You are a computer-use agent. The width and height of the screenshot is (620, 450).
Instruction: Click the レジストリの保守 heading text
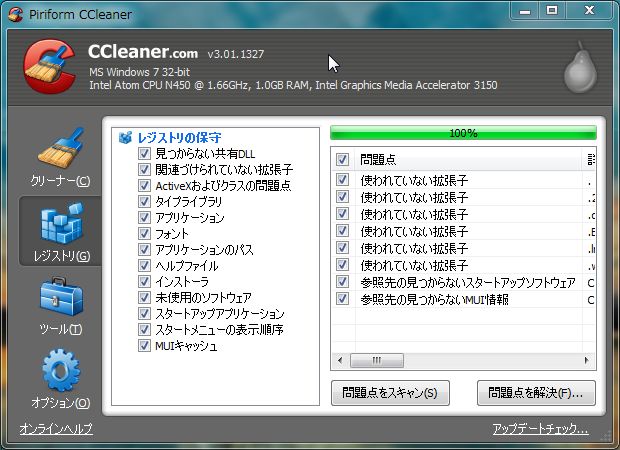point(179,138)
